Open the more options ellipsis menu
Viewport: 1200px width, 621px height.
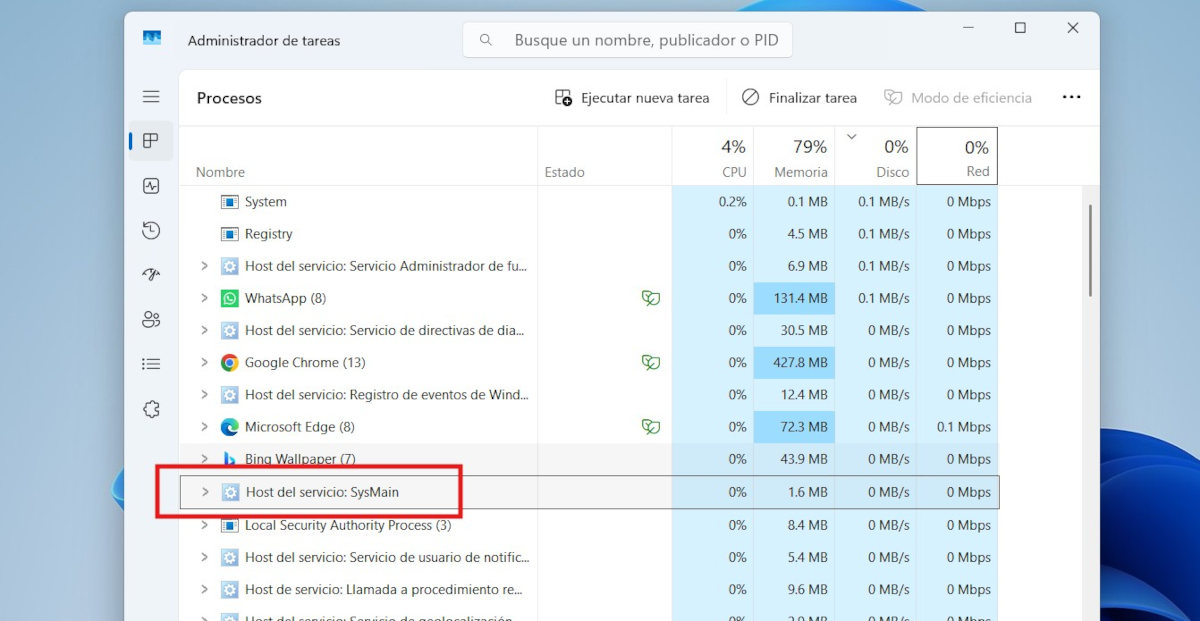click(1071, 97)
